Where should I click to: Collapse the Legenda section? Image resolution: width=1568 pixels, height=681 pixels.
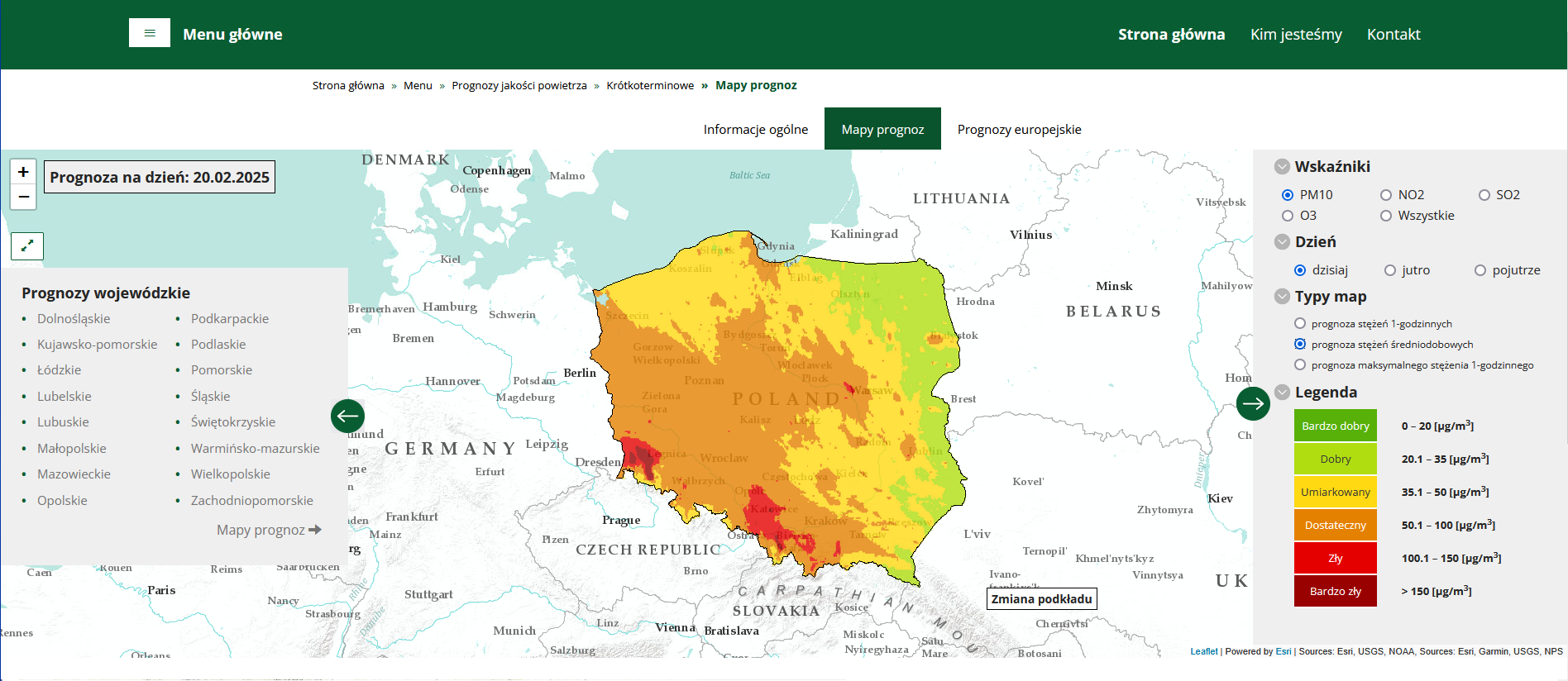(x=1282, y=393)
